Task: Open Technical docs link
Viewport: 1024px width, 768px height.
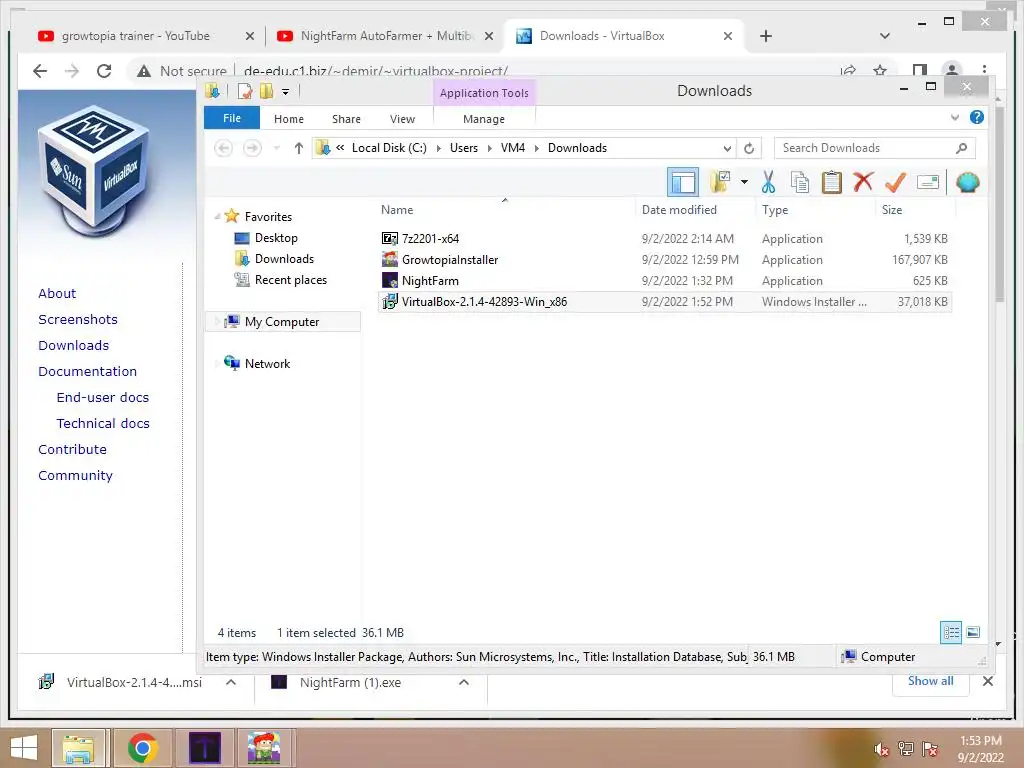Action: pyautogui.click(x=103, y=423)
